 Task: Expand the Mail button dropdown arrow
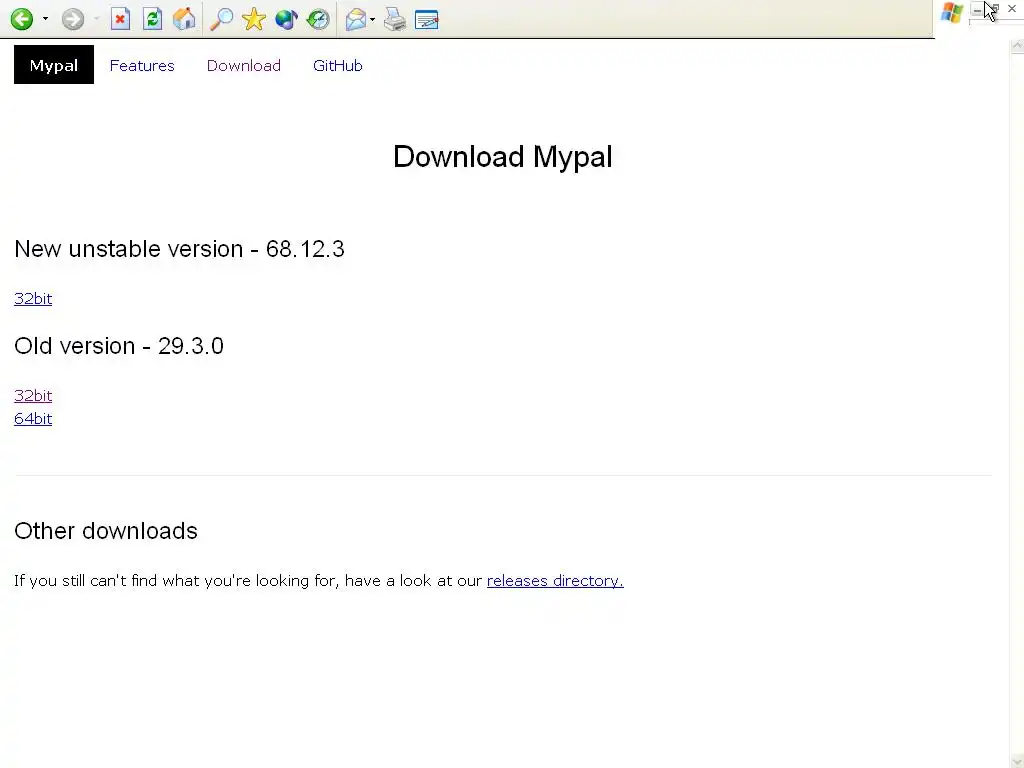pyautogui.click(x=372, y=19)
